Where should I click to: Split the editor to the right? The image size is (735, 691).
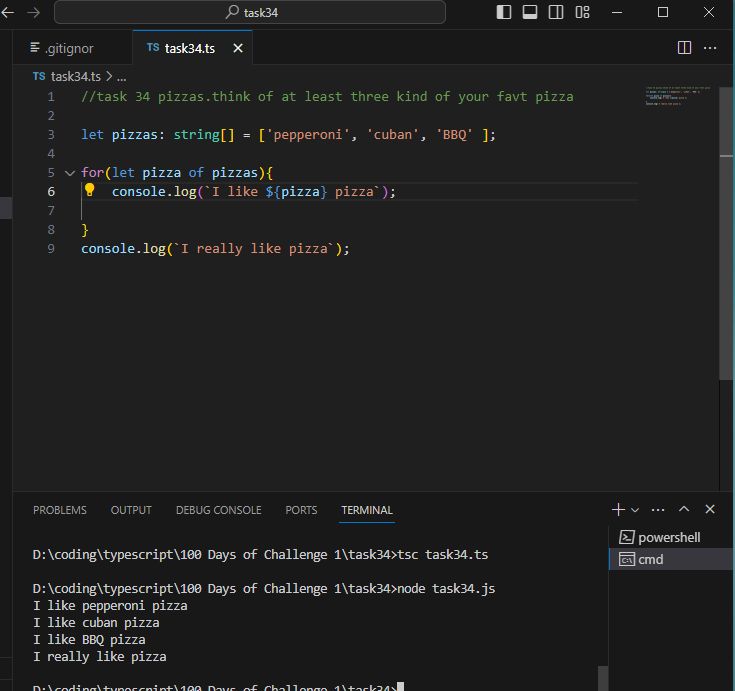click(x=684, y=48)
